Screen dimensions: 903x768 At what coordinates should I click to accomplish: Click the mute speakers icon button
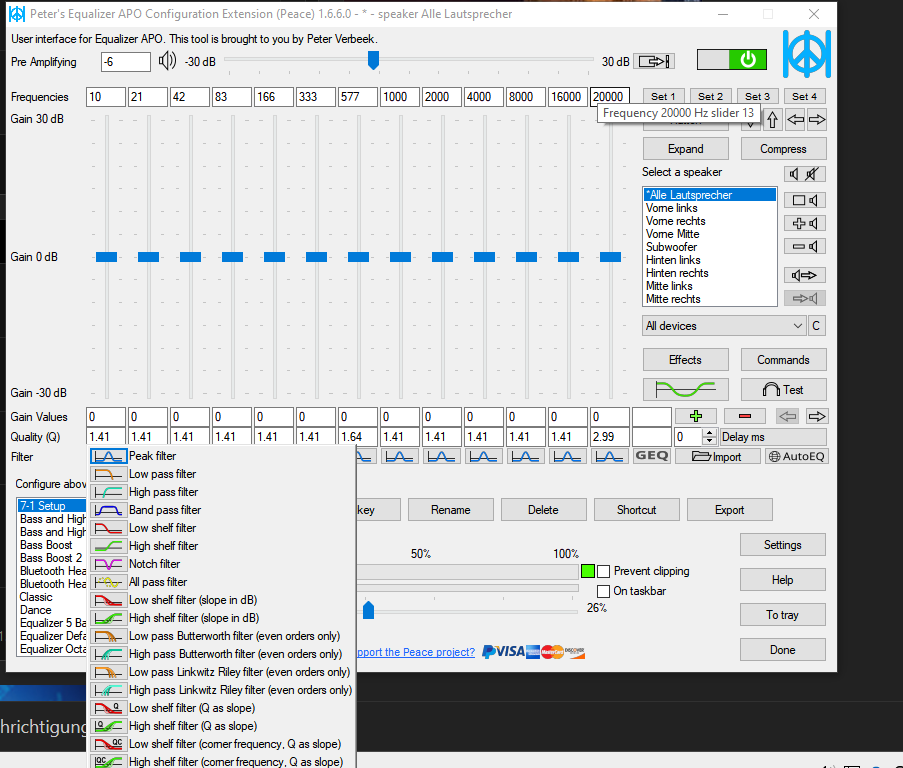[x=805, y=174]
